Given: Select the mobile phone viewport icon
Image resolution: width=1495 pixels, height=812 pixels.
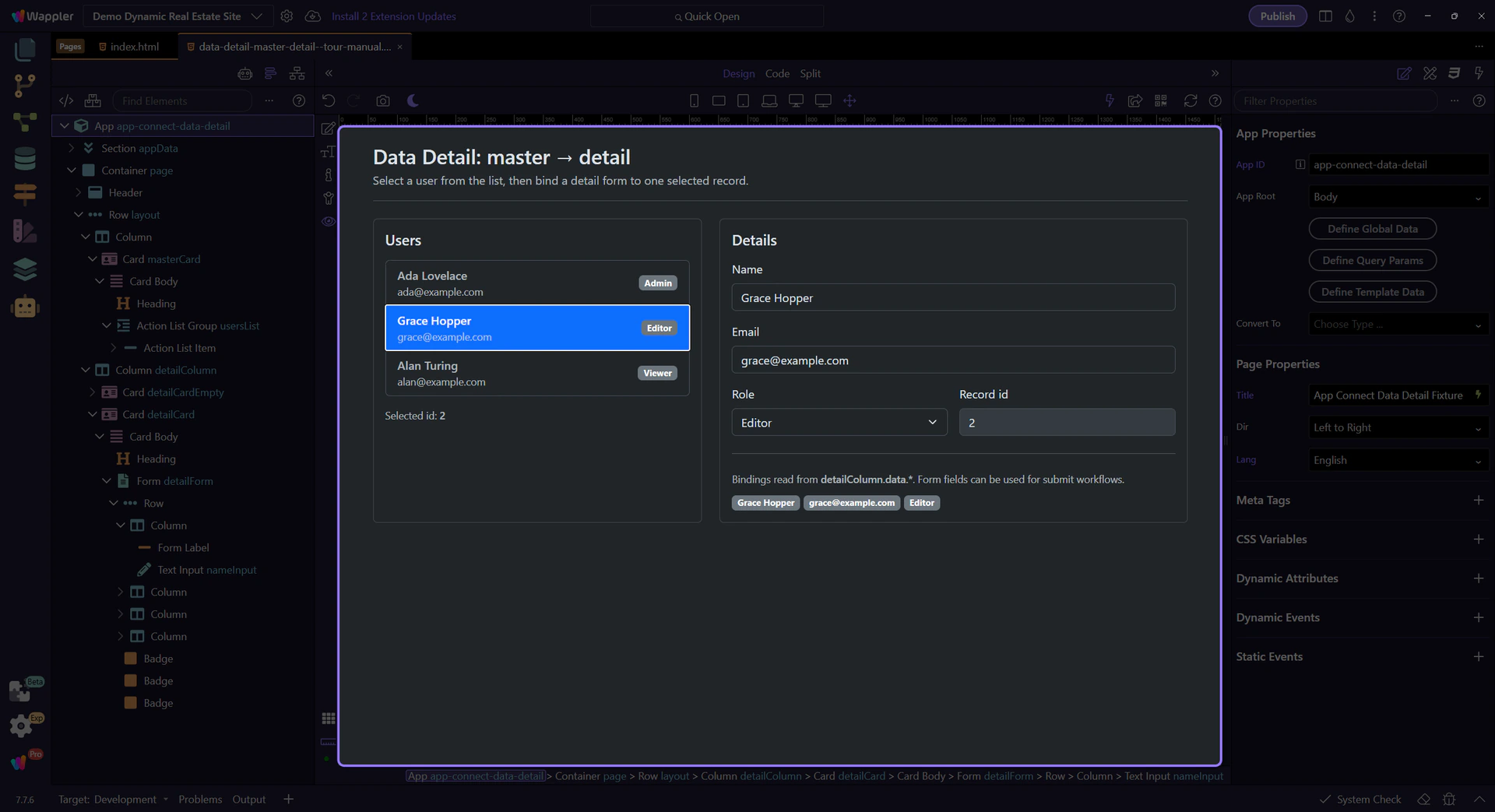Looking at the screenshot, I should tap(694, 100).
